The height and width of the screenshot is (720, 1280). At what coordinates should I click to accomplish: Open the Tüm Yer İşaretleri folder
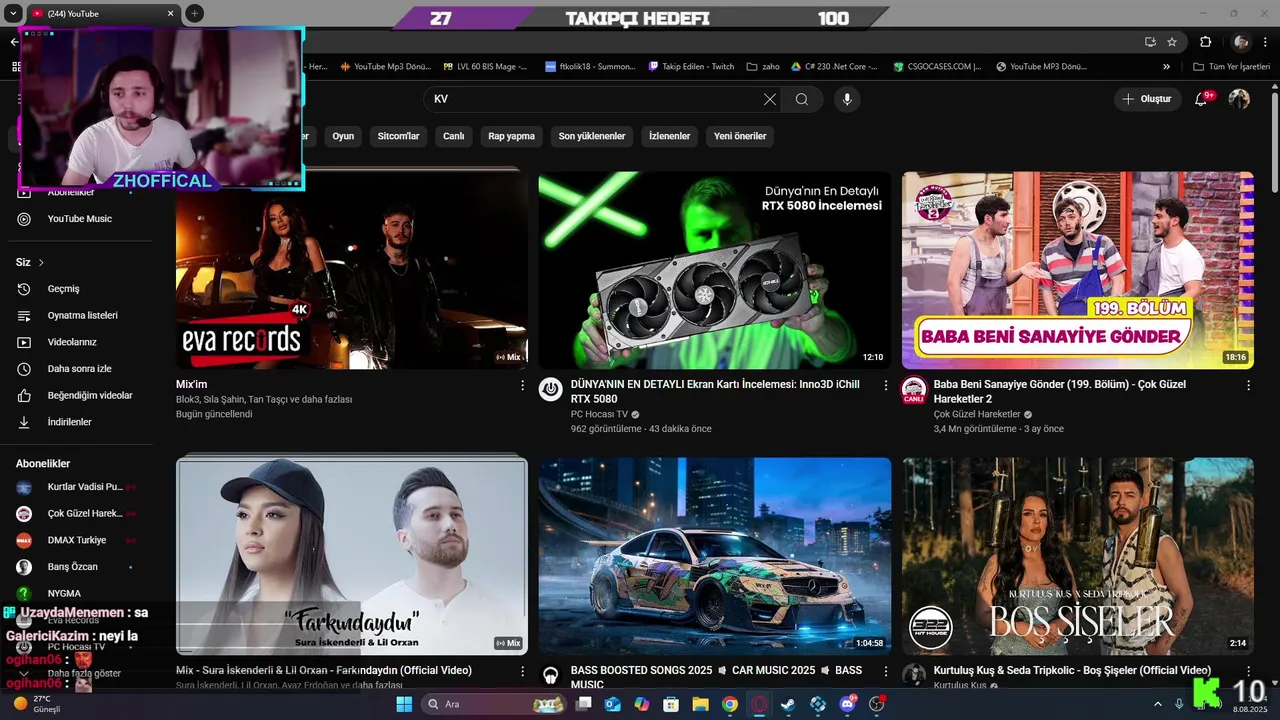coord(1233,67)
